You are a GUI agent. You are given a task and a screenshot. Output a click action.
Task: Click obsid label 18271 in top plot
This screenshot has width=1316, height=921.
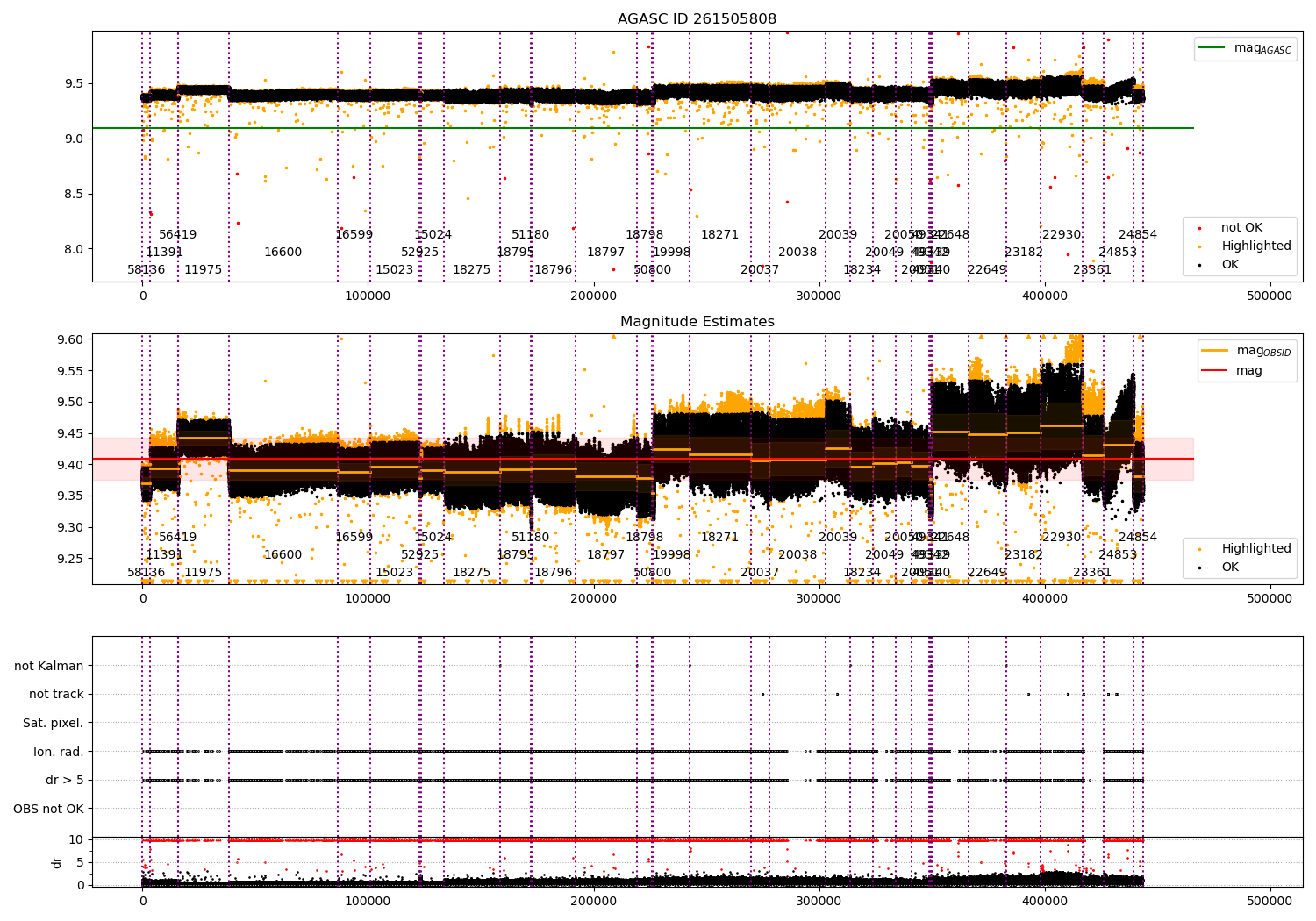[720, 235]
